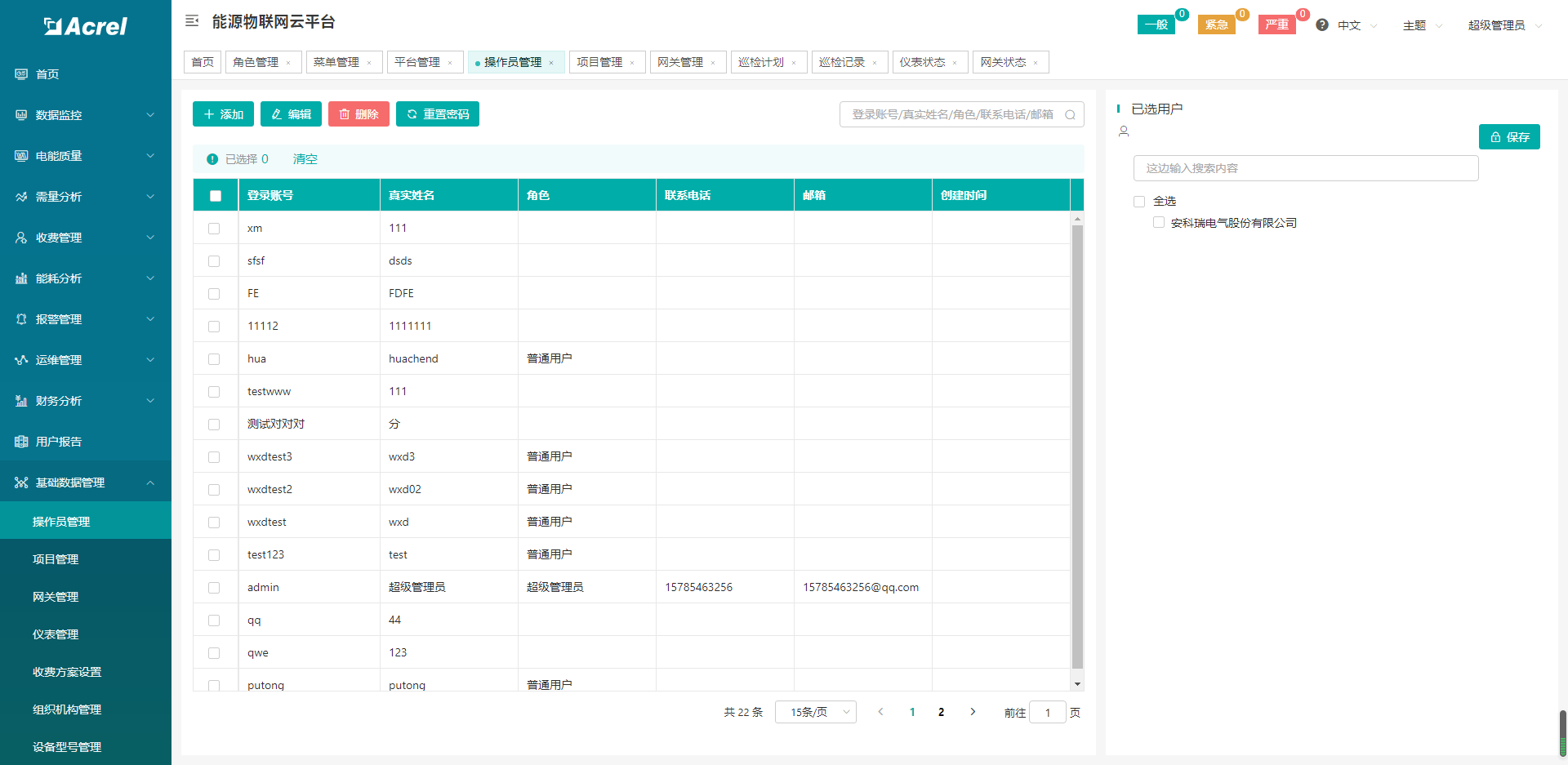Open the 15条/页 page size dropdown

[x=815, y=713]
